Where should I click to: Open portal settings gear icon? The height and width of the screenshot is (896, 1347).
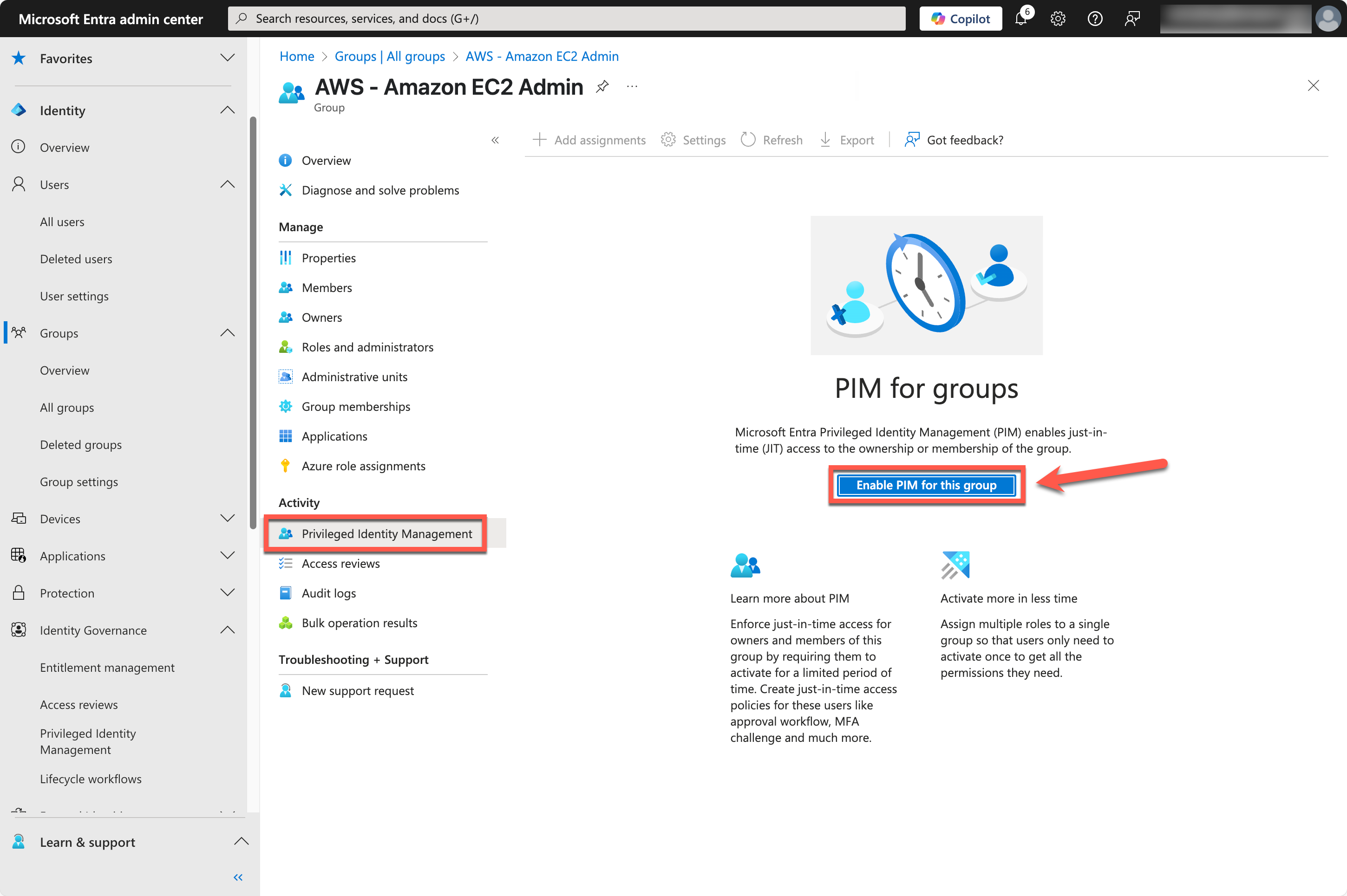pyautogui.click(x=1058, y=18)
